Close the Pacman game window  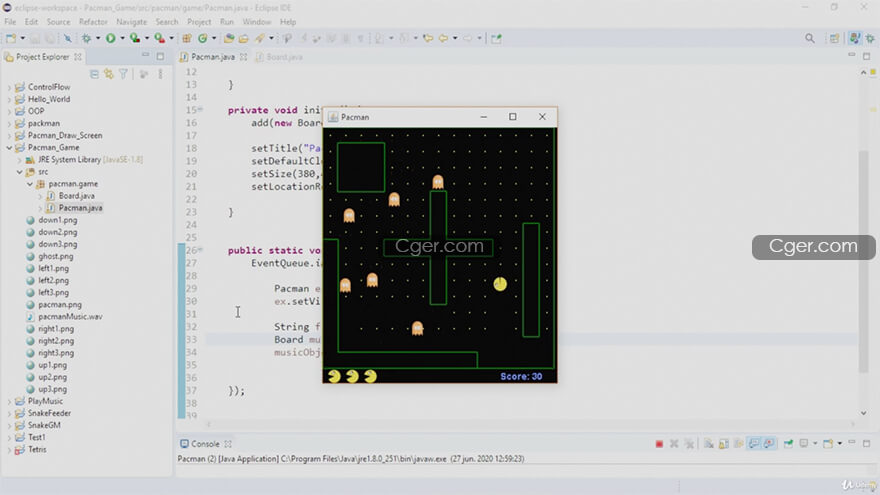point(542,117)
